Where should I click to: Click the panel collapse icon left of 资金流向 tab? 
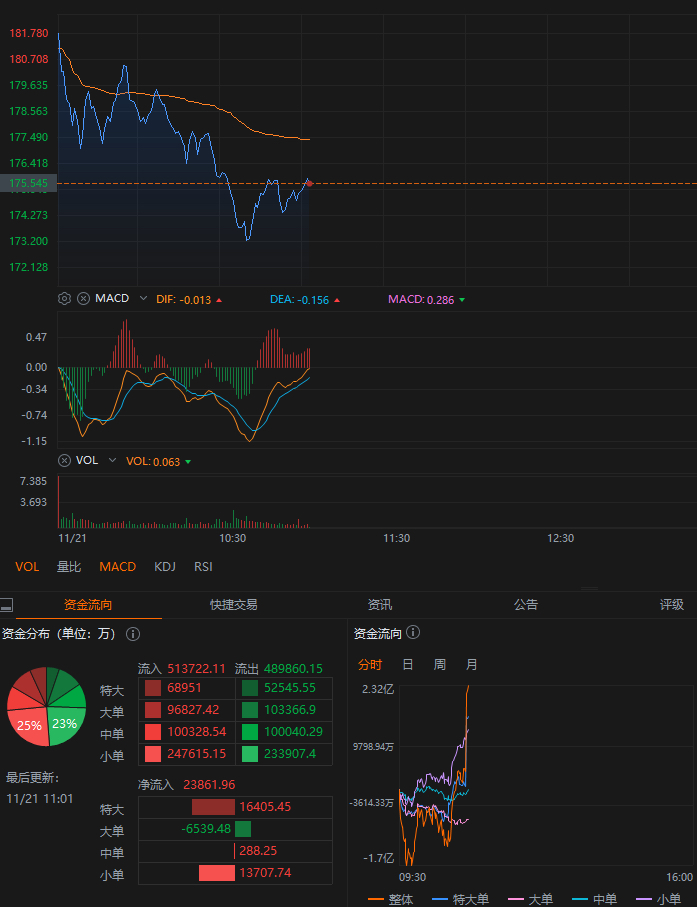(7, 605)
